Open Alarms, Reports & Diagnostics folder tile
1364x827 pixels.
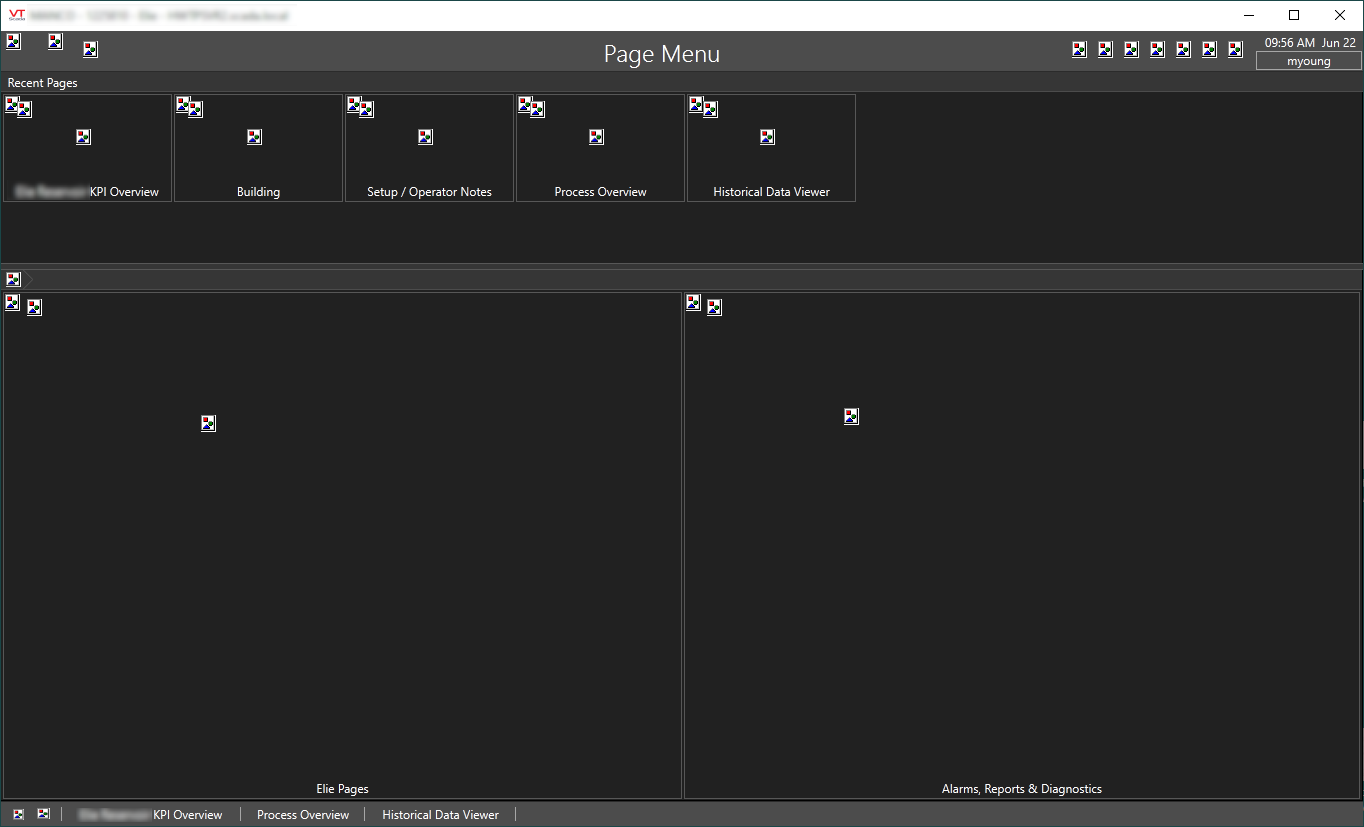1022,545
